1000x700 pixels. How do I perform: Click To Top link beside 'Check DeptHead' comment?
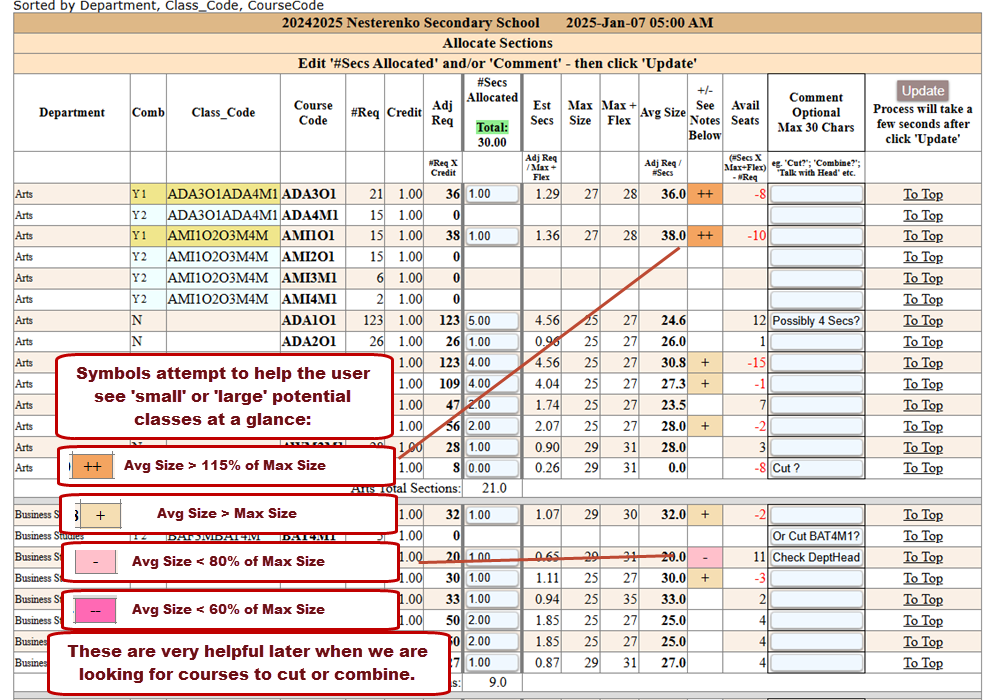[922, 557]
